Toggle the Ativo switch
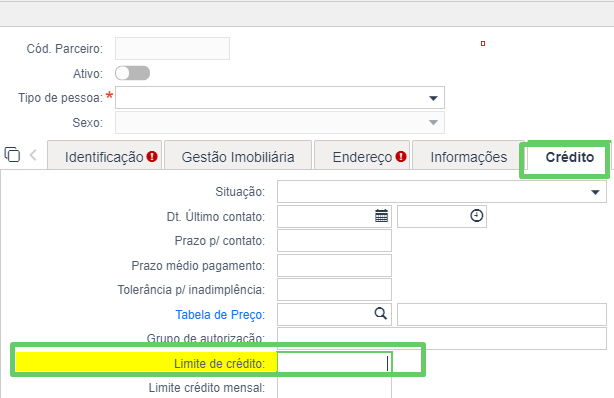614x398 pixels. (x=132, y=73)
